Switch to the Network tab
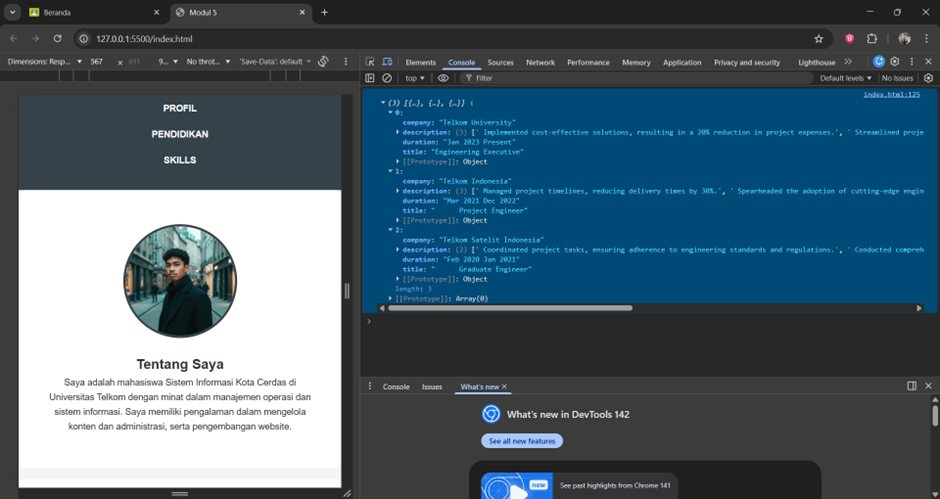The image size is (940, 499). (540, 62)
